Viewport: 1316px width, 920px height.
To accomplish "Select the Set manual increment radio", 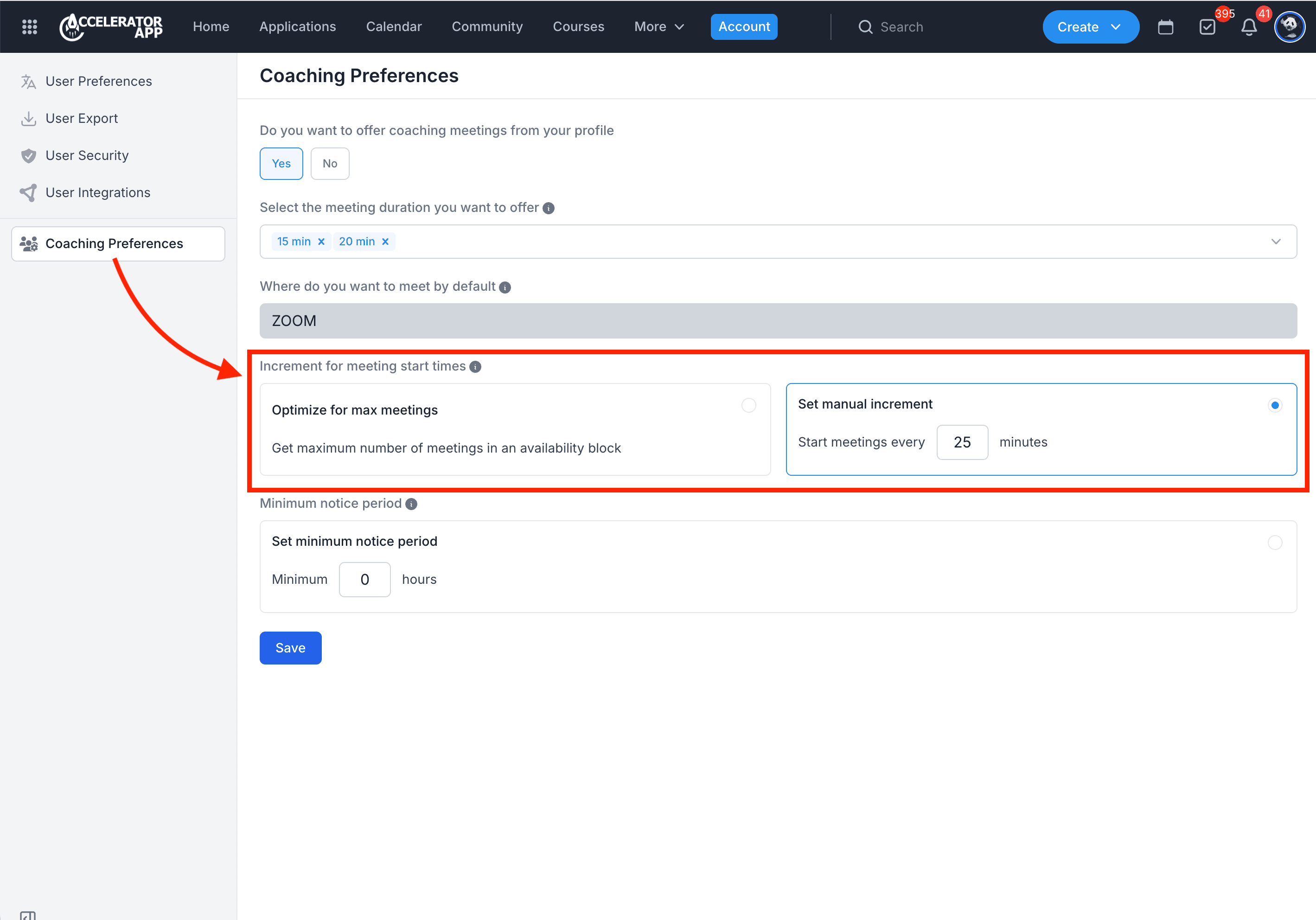I will pyautogui.click(x=1275, y=405).
